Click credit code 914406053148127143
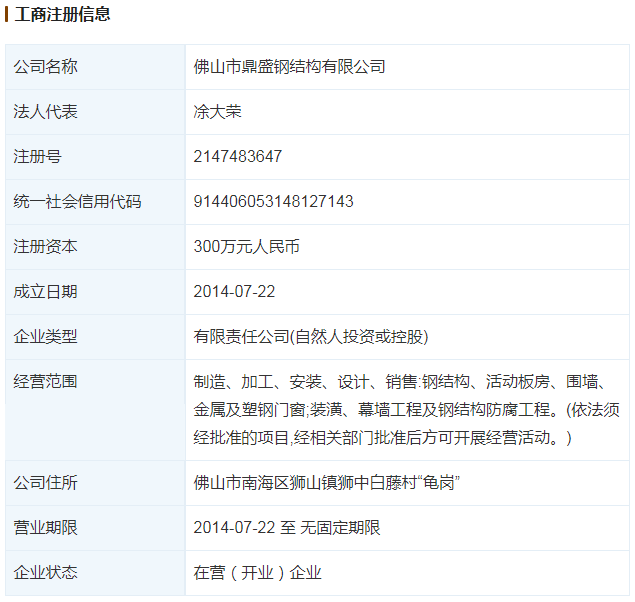The image size is (635, 602). tap(273, 202)
